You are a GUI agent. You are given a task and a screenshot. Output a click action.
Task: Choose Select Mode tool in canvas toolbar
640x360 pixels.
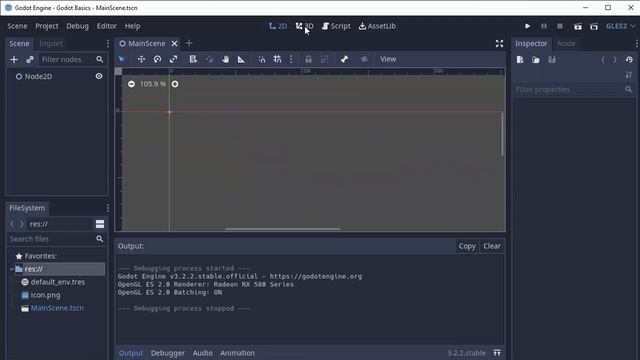121,59
